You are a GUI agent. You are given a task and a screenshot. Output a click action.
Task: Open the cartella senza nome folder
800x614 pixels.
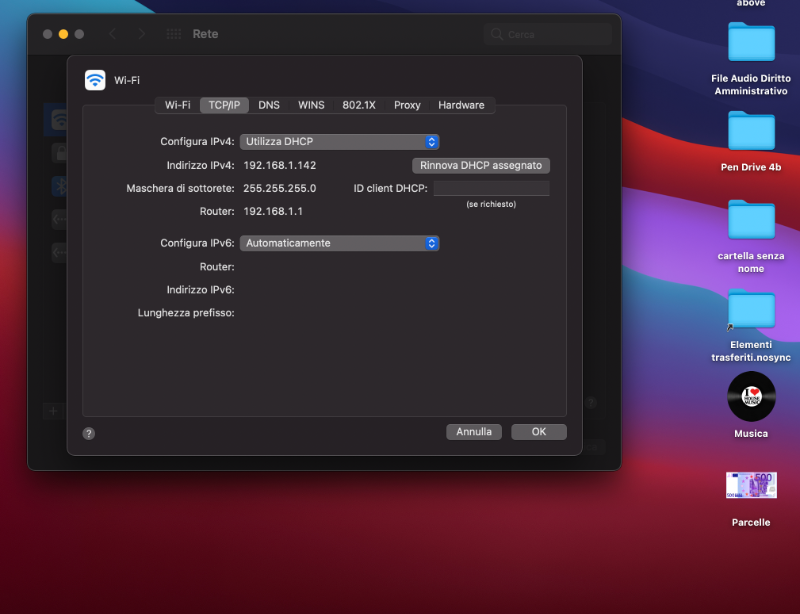751,220
